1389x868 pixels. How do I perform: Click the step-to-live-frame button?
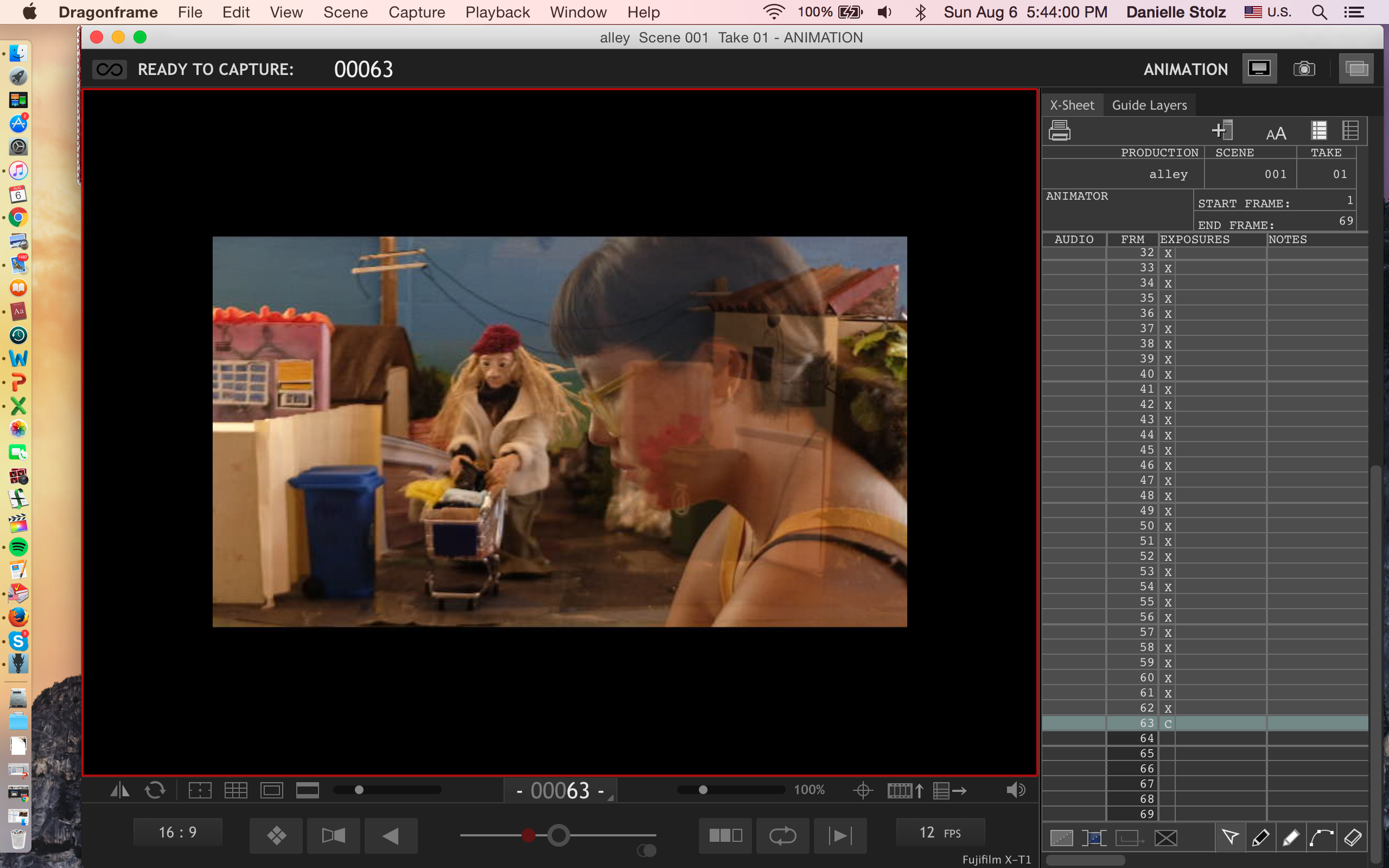pos(840,835)
